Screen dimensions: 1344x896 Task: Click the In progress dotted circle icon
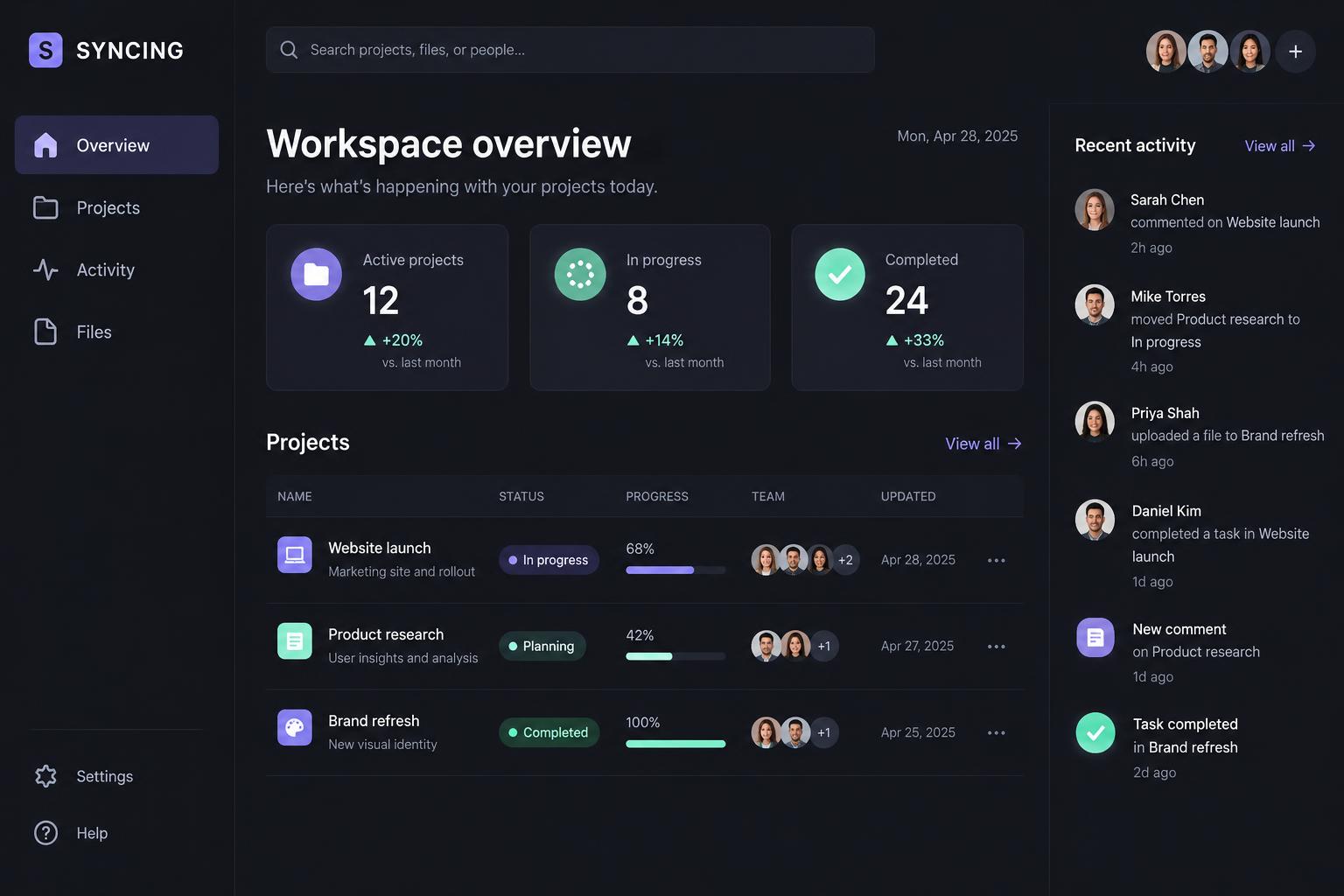tap(580, 275)
